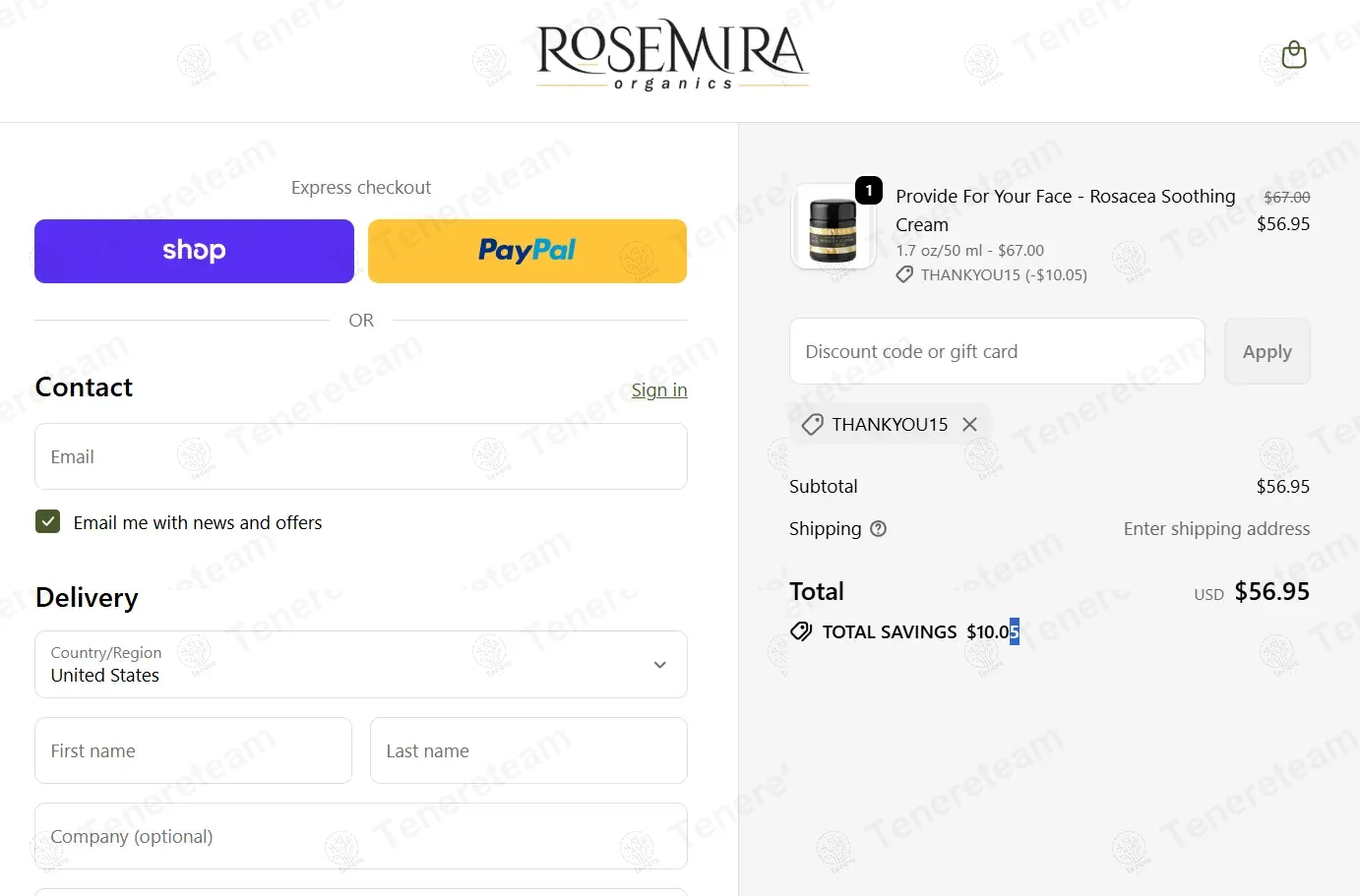Uncheck Email me with news and offers
The image size is (1360, 896).
(x=47, y=521)
